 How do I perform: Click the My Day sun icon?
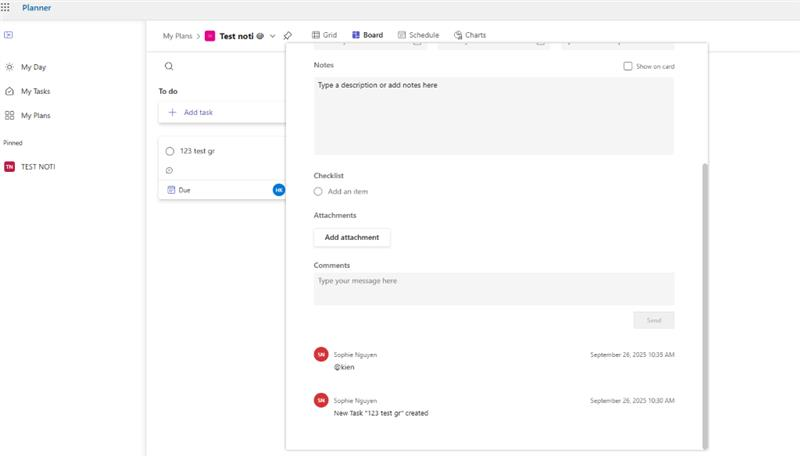coord(9,67)
